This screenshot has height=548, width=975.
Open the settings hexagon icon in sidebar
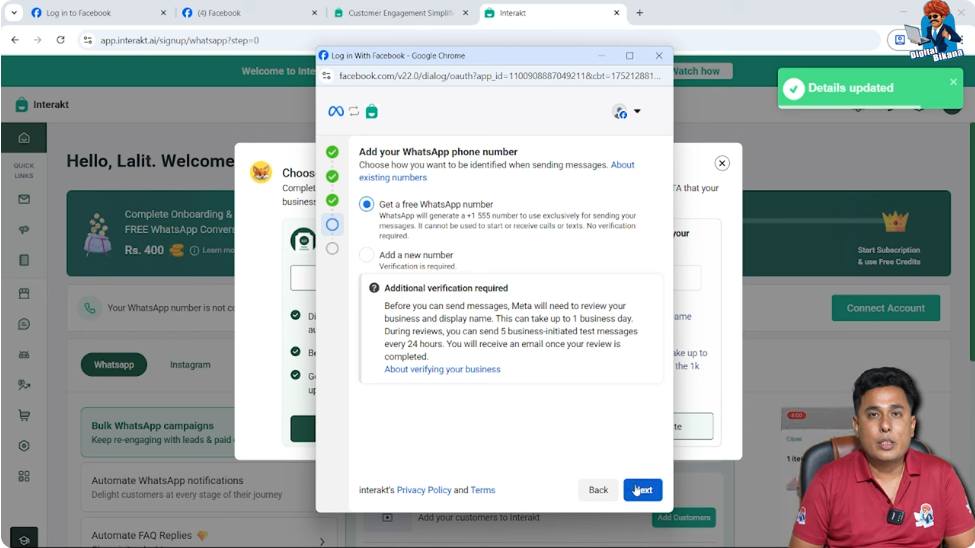[x=24, y=445]
